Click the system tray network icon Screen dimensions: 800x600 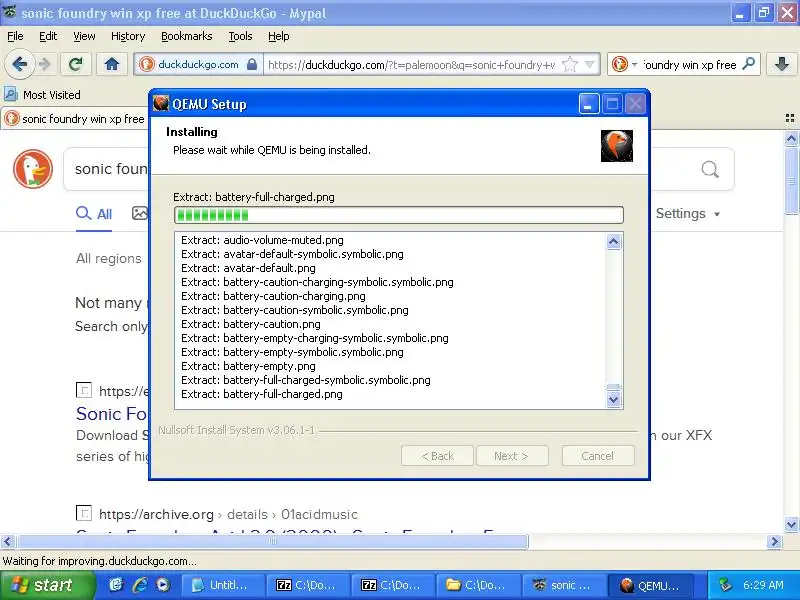[x=724, y=585]
